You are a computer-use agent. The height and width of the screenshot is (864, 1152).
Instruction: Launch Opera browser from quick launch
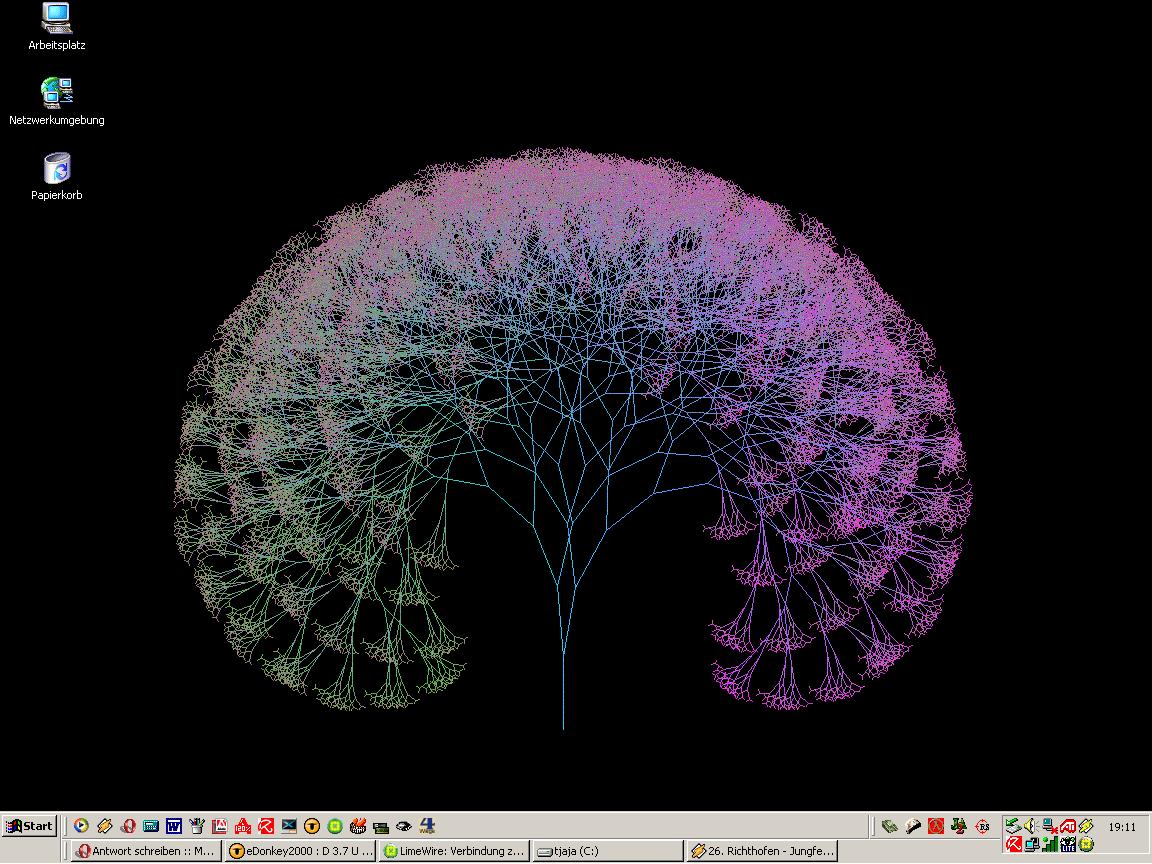pos(128,826)
